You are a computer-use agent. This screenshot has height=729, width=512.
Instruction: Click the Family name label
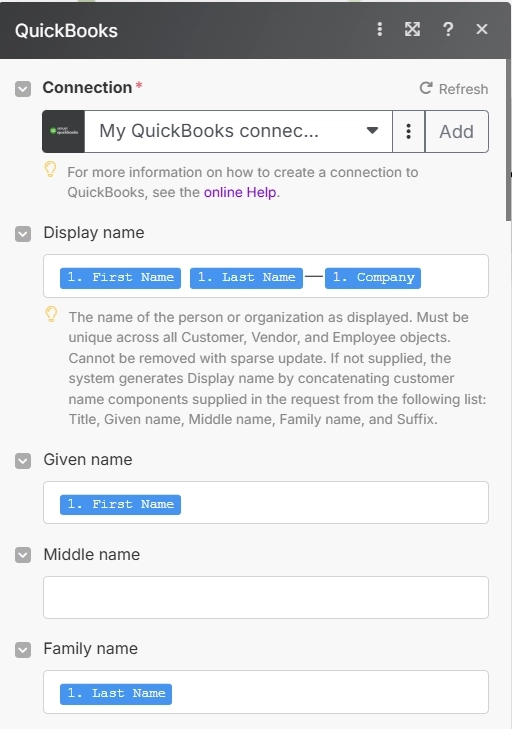[91, 649]
